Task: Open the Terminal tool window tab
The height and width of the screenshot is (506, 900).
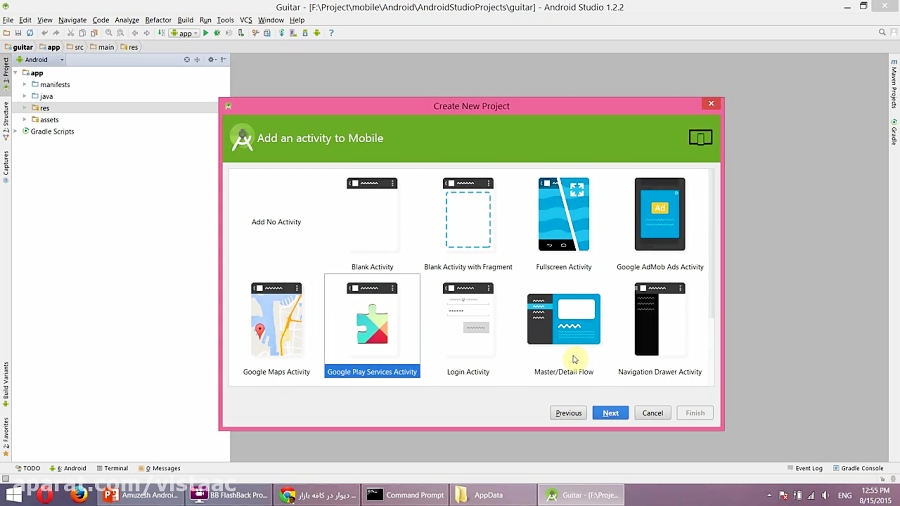Action: point(112,468)
